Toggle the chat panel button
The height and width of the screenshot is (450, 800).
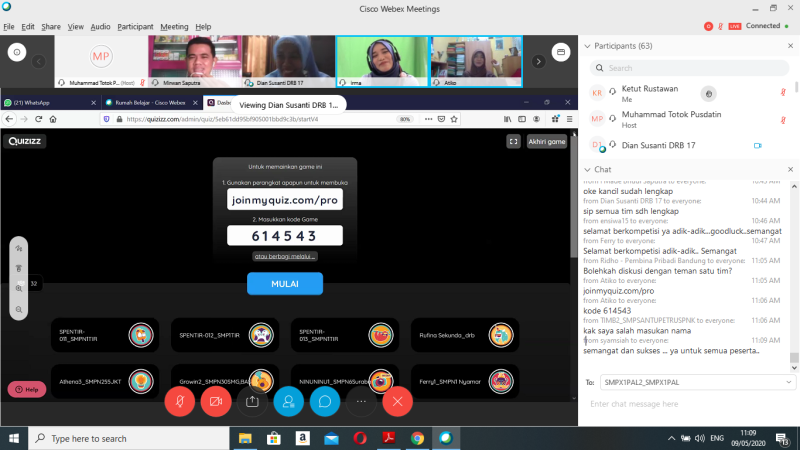324,402
